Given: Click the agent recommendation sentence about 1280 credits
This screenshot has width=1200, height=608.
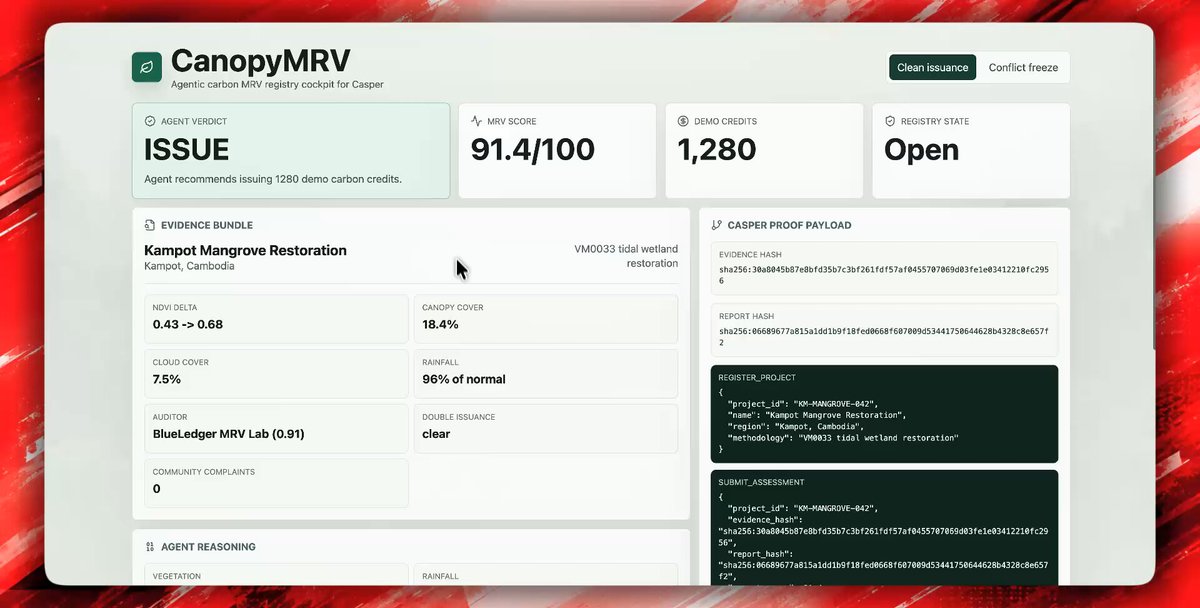Looking at the screenshot, I should point(273,179).
